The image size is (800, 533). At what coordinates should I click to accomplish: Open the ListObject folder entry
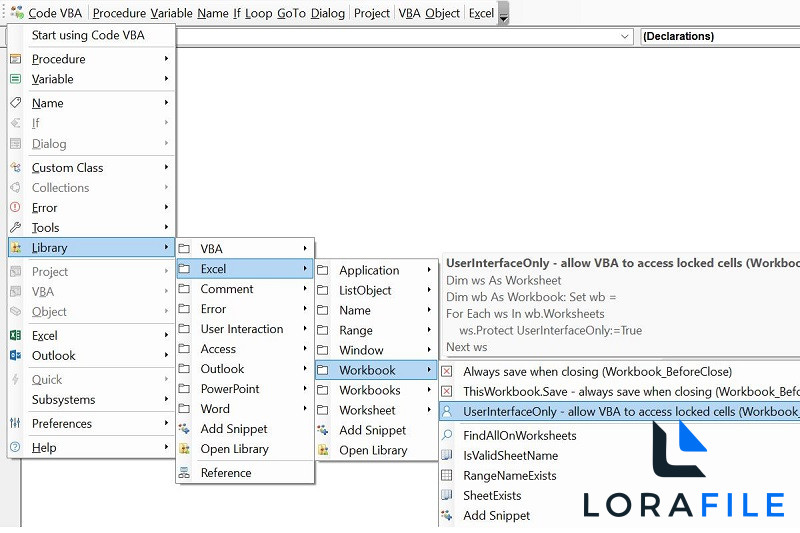[377, 290]
